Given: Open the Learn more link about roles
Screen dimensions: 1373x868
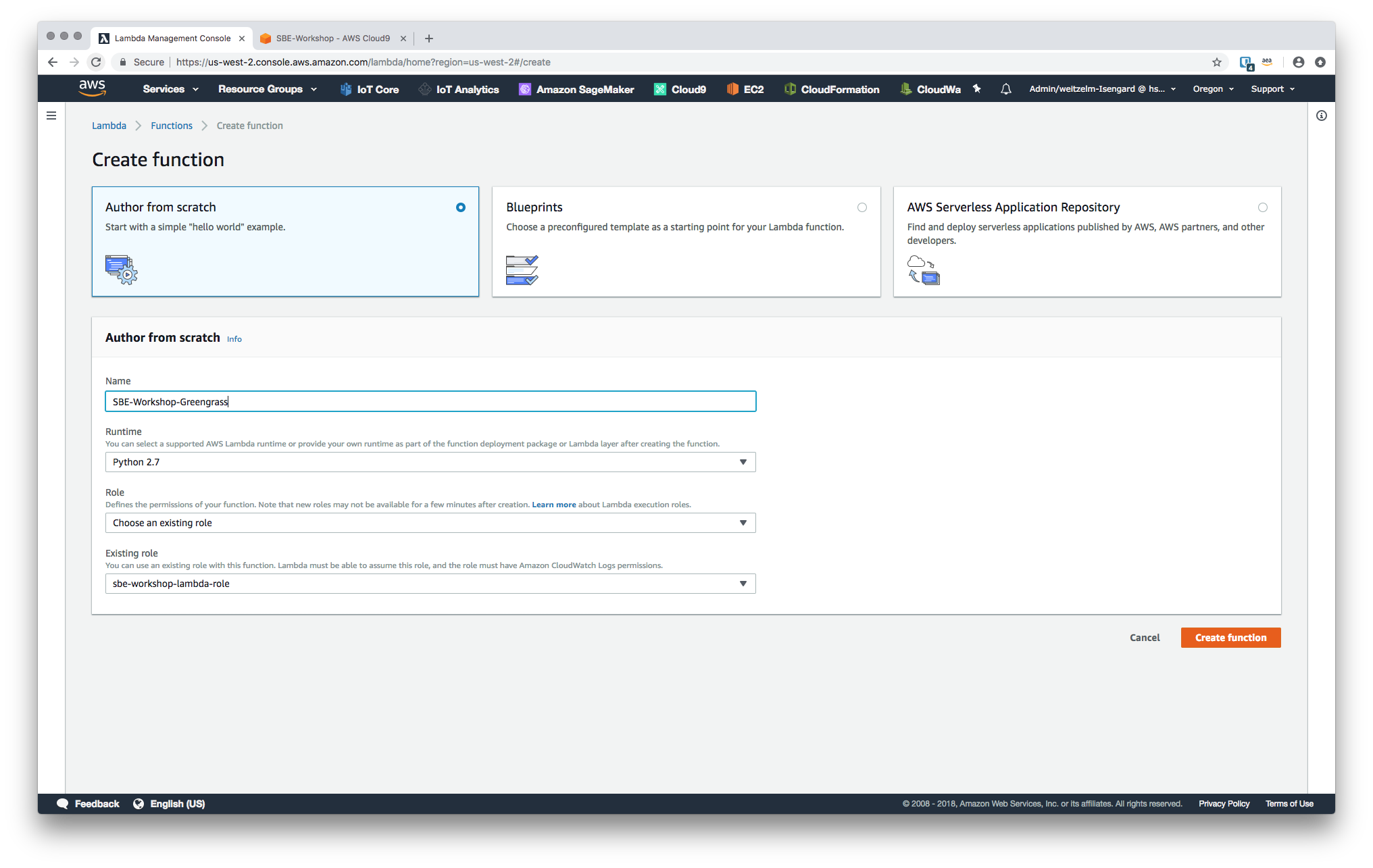Looking at the screenshot, I should [x=554, y=505].
